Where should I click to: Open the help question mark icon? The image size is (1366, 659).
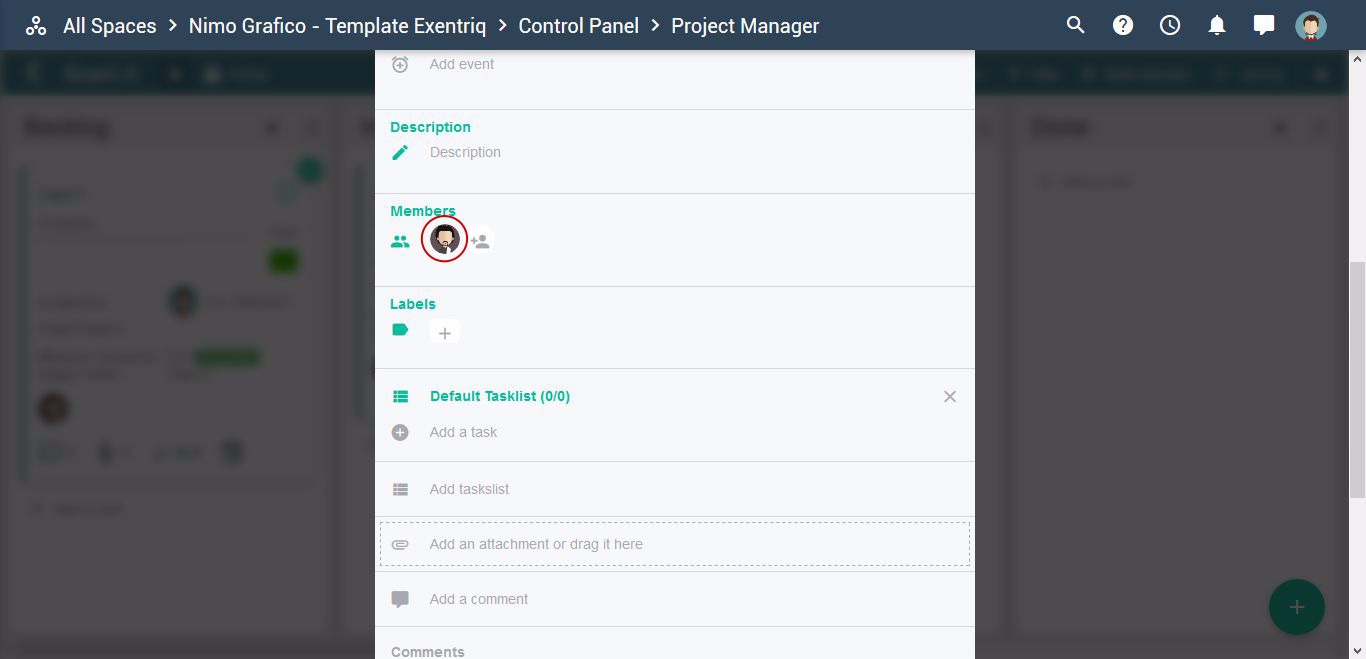tap(1123, 25)
